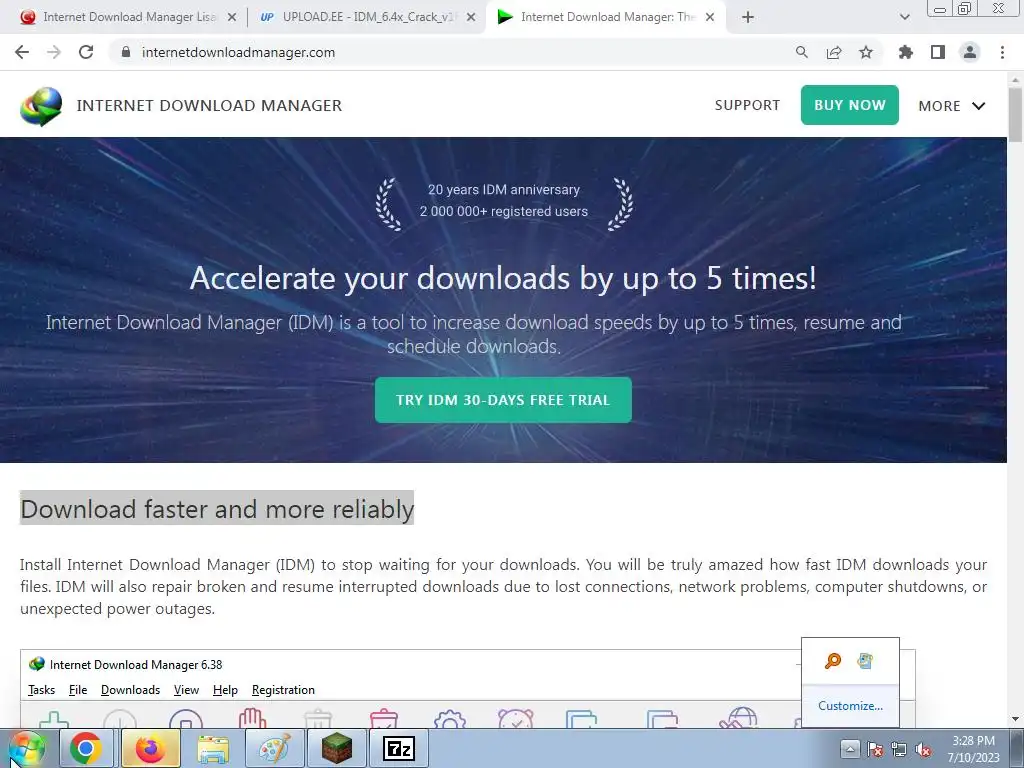
Task: Open the Minecraft block taskbar icon
Action: point(337,748)
